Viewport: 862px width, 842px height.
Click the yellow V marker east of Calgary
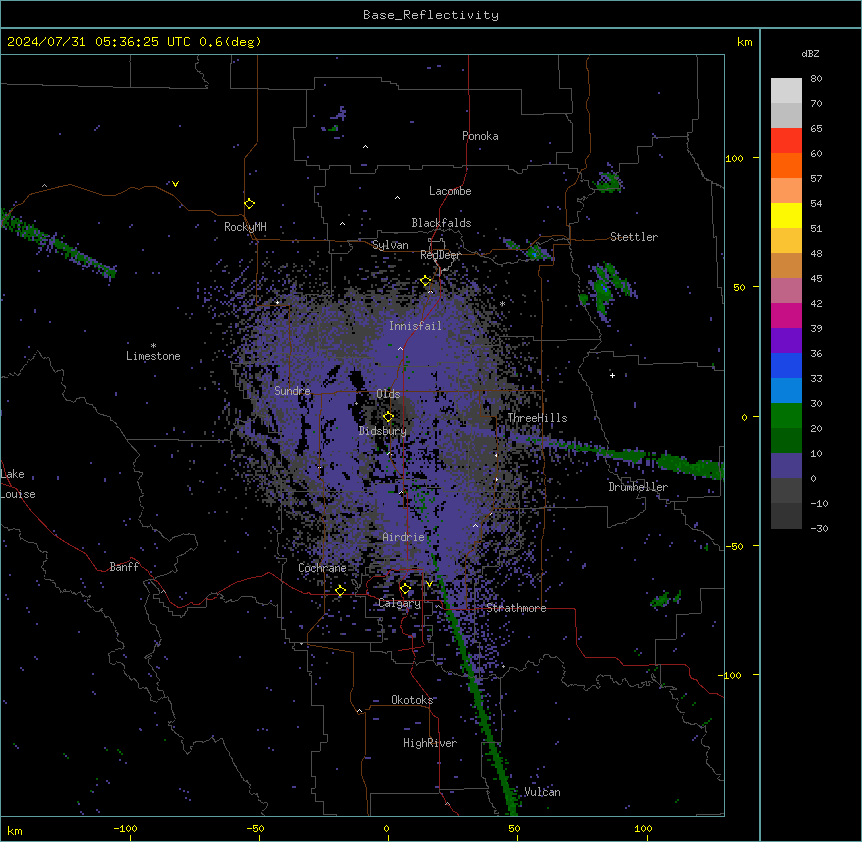[429, 584]
